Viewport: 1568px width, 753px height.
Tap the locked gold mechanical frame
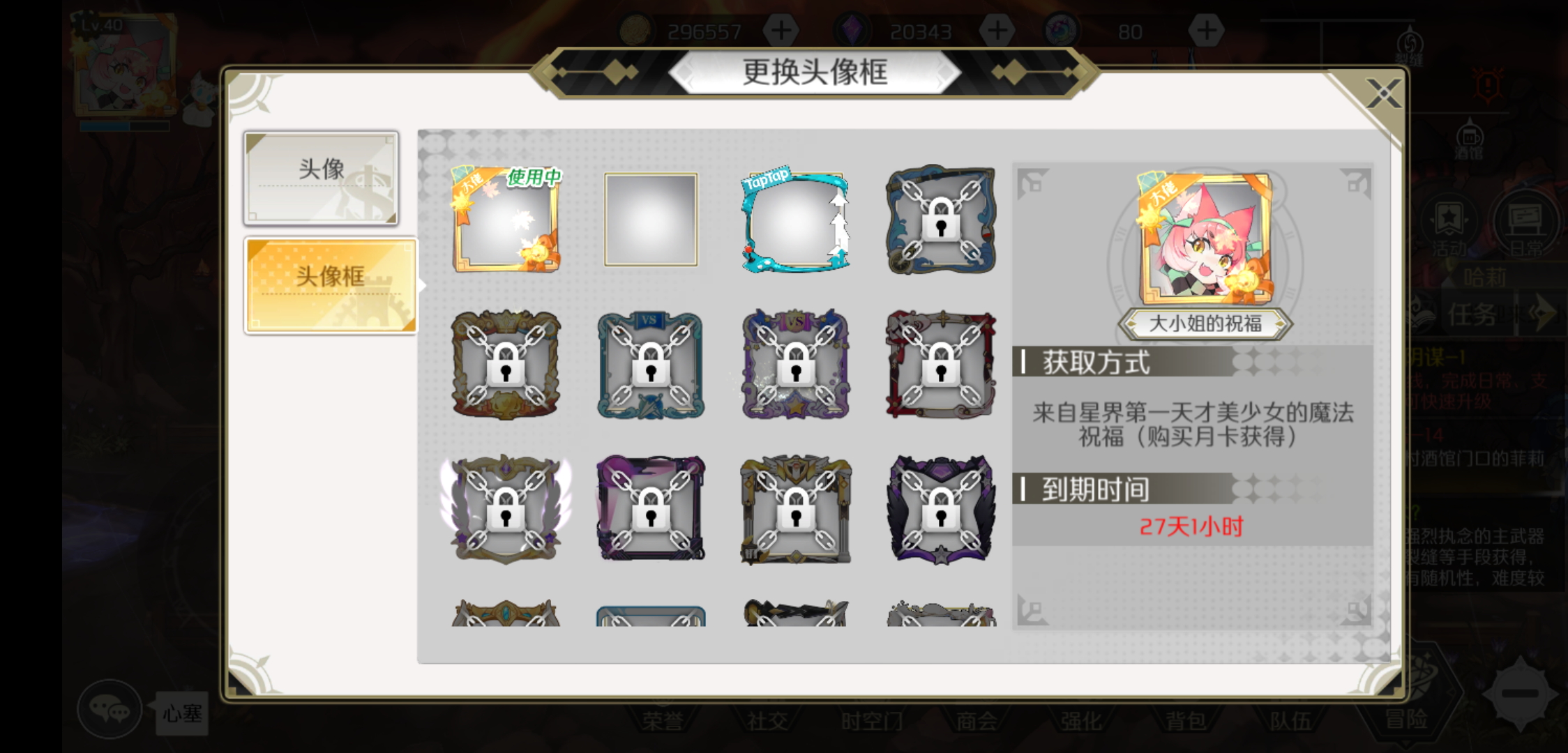(796, 509)
